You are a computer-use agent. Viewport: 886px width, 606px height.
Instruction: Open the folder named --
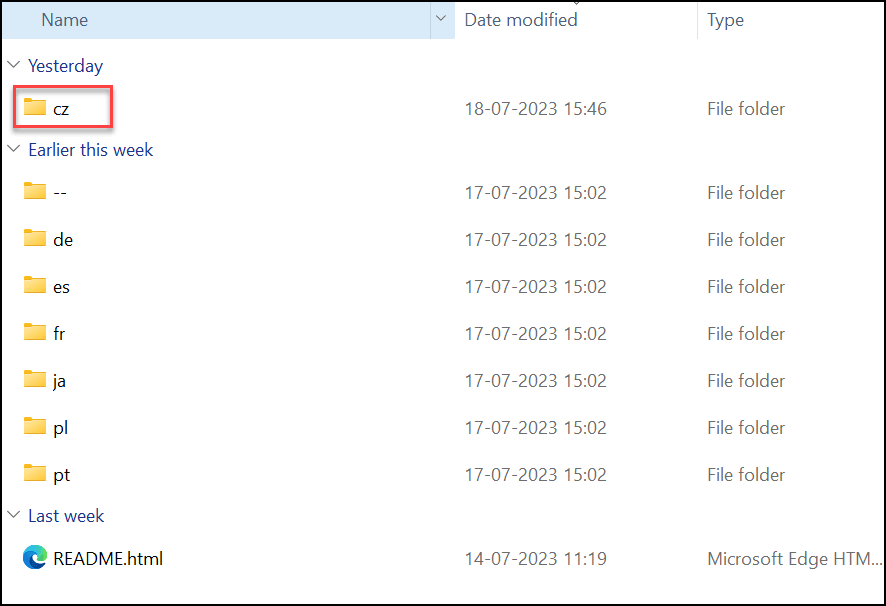pyautogui.click(x=34, y=192)
